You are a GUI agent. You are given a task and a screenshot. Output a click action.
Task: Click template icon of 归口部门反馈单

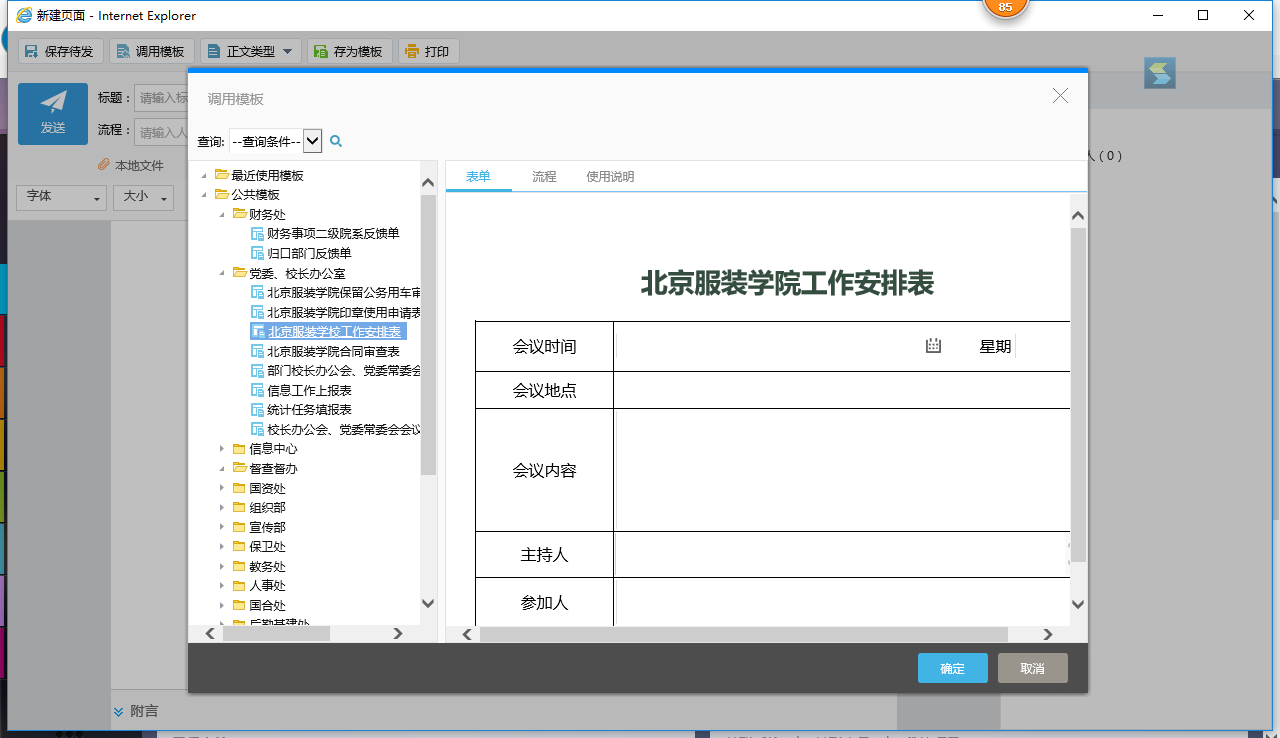257,253
